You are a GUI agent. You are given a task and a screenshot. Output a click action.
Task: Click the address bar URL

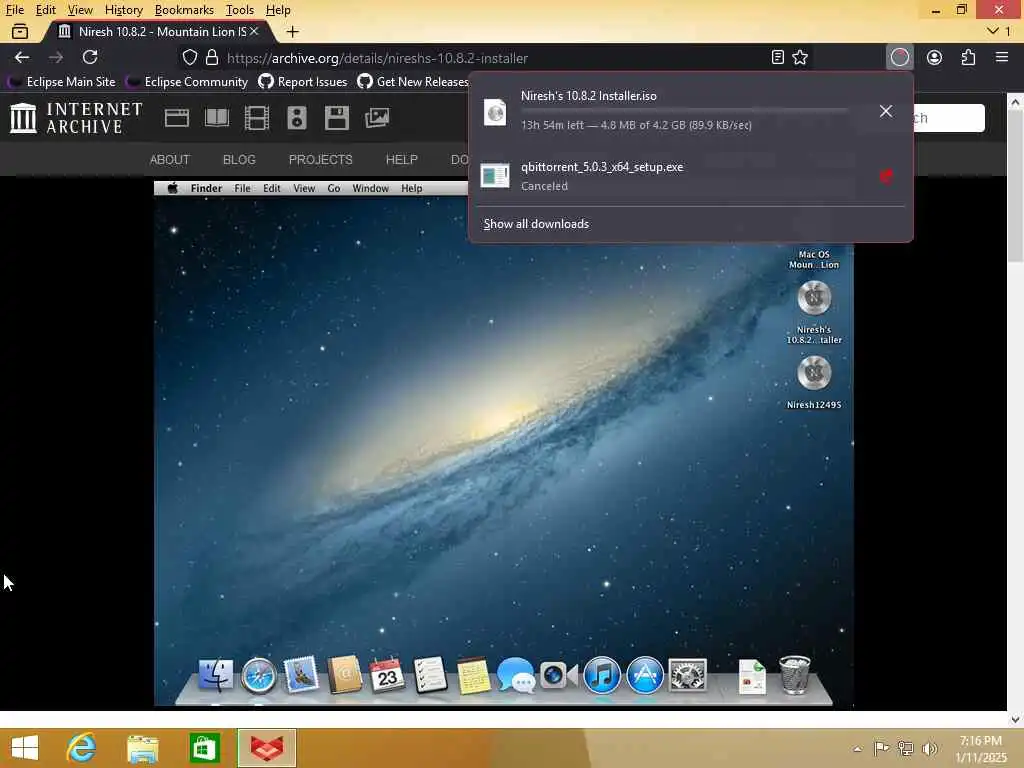point(377,58)
